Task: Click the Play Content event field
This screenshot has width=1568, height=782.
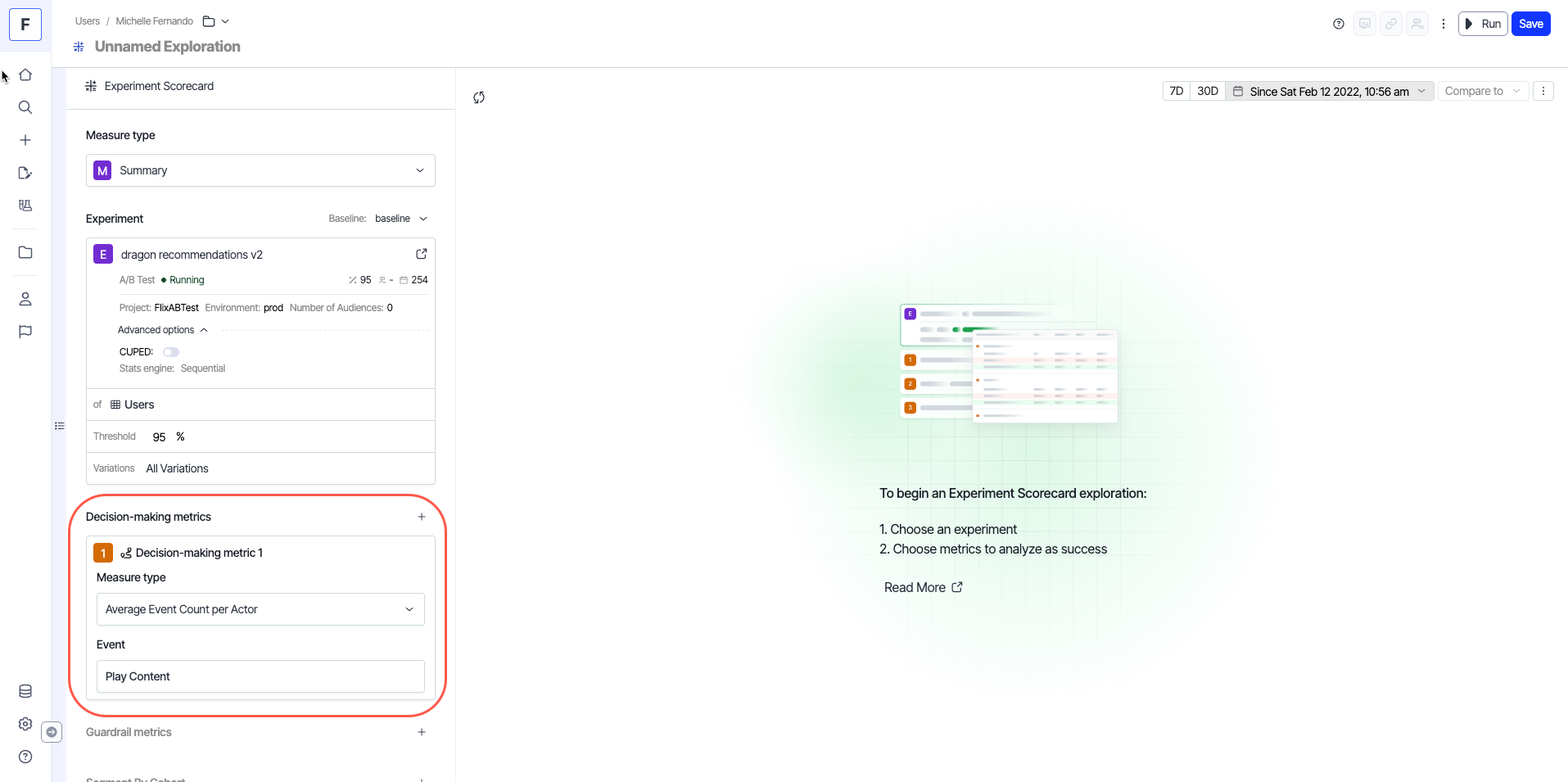Action: point(260,676)
